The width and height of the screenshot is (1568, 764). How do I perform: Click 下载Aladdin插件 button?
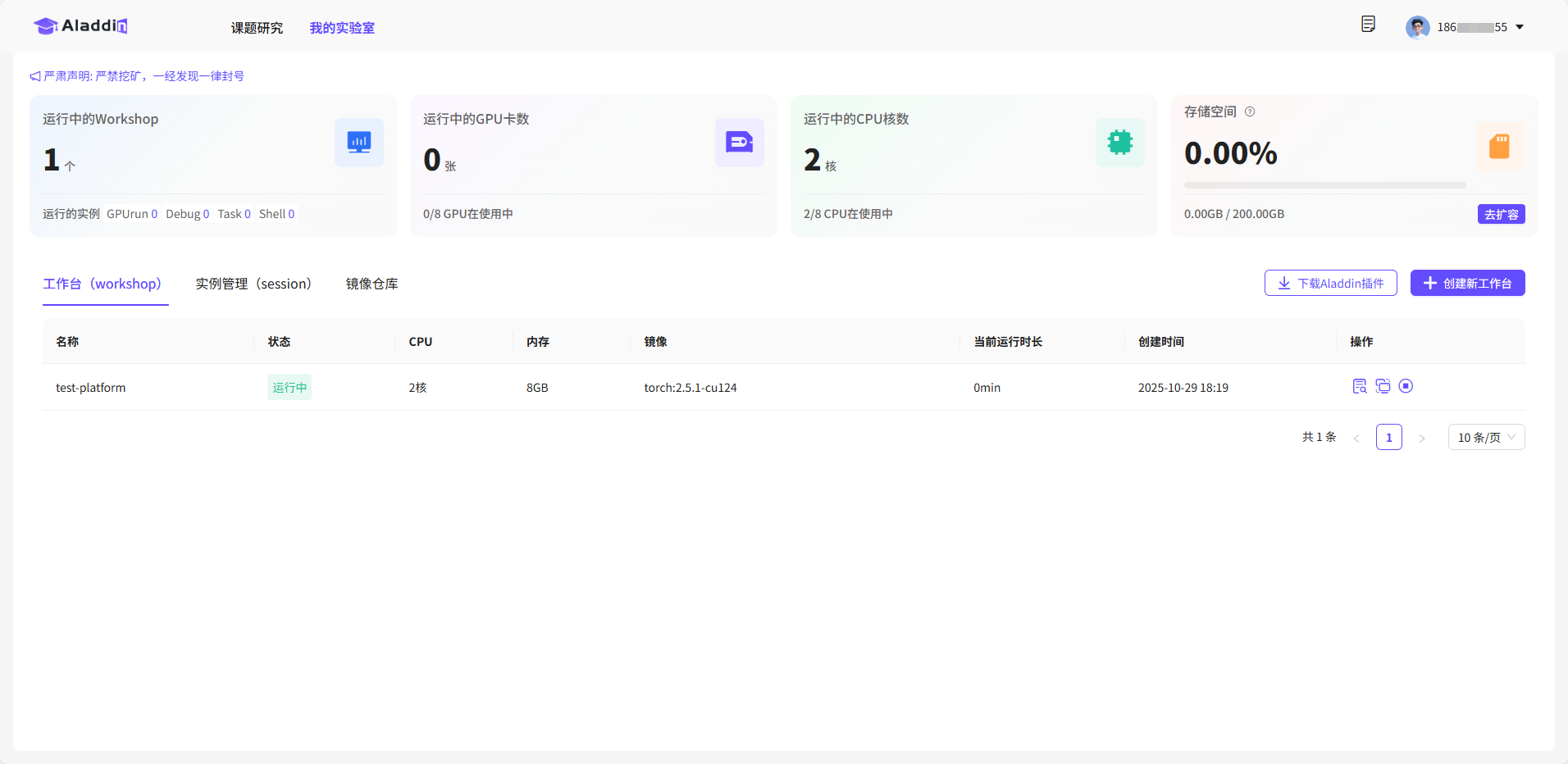click(x=1330, y=283)
